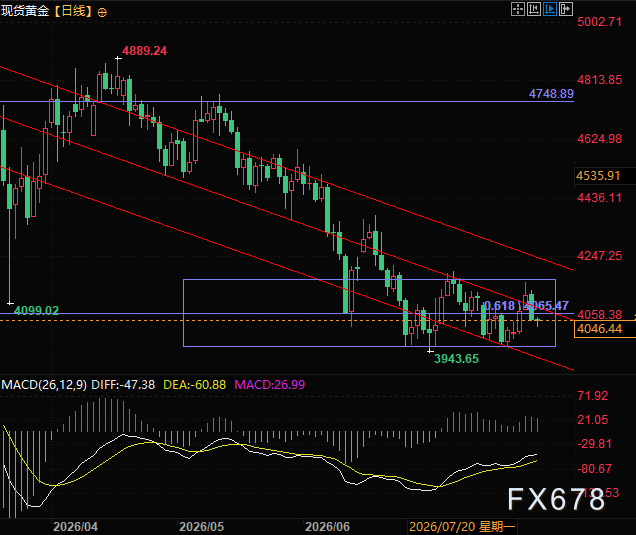Click the axis jump-to-start icon

click(534, 9)
